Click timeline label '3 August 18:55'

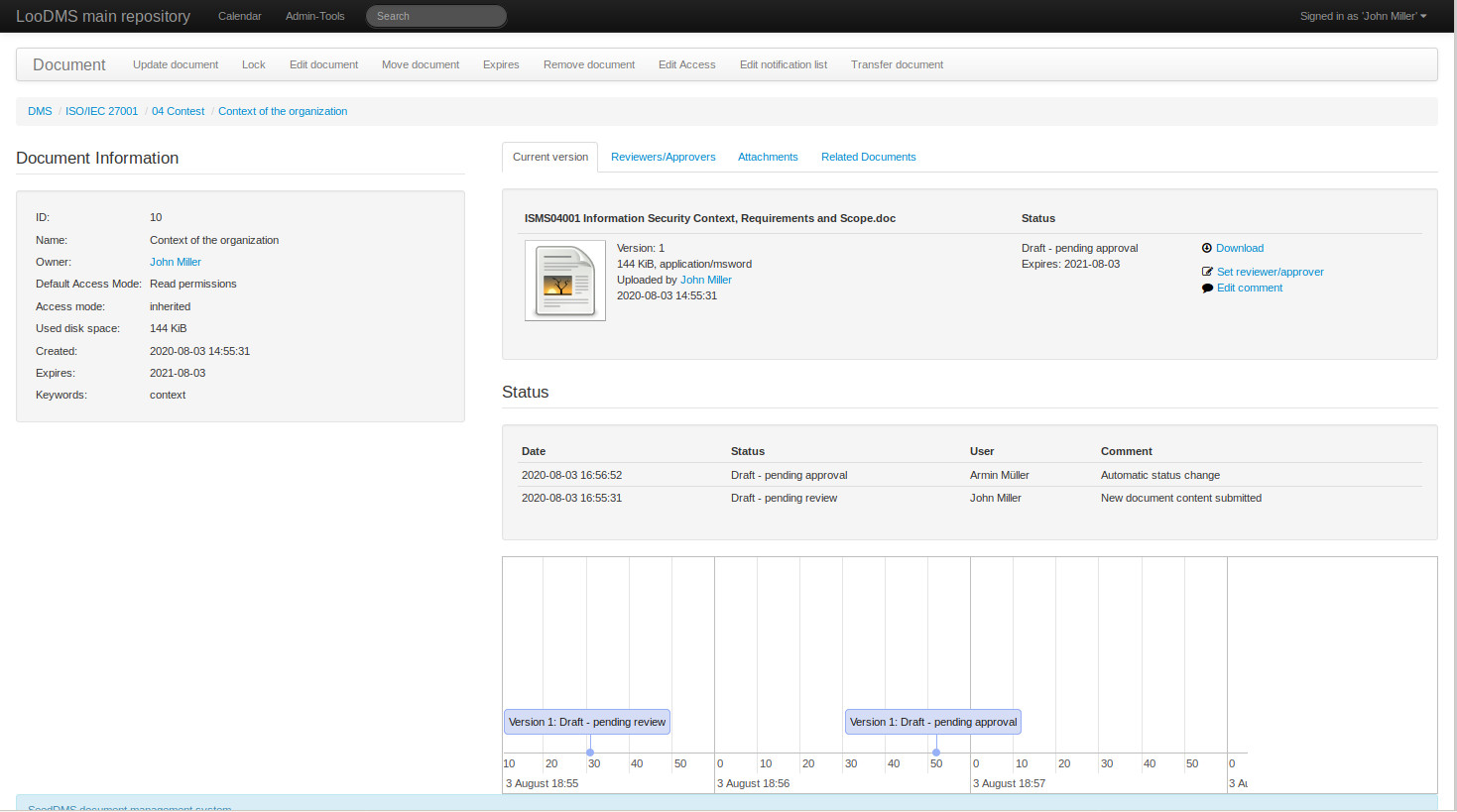543,783
